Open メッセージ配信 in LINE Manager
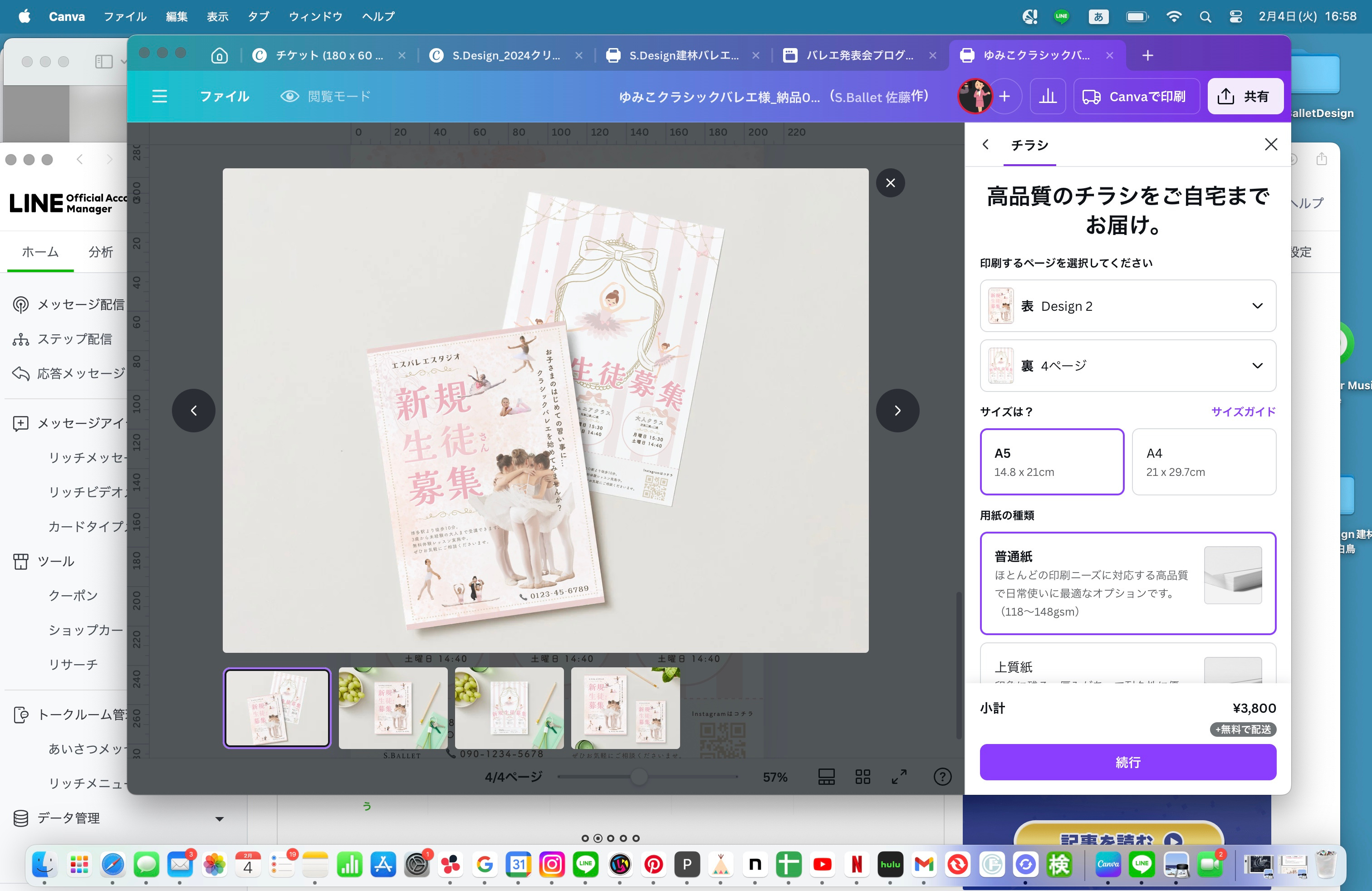 (x=69, y=304)
